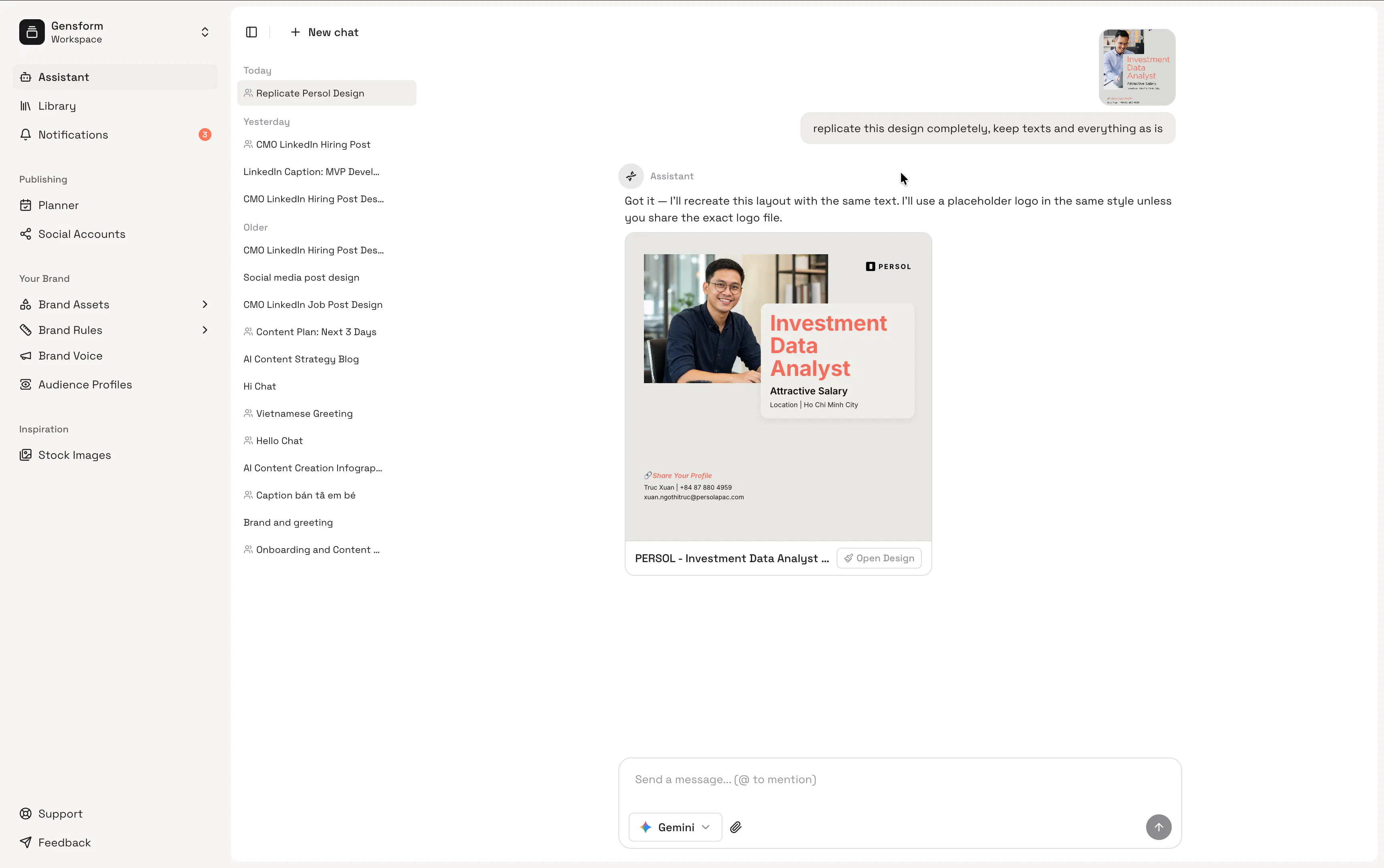1384x868 pixels.
Task: Open the Gemini model dropdown
Action: 675,827
